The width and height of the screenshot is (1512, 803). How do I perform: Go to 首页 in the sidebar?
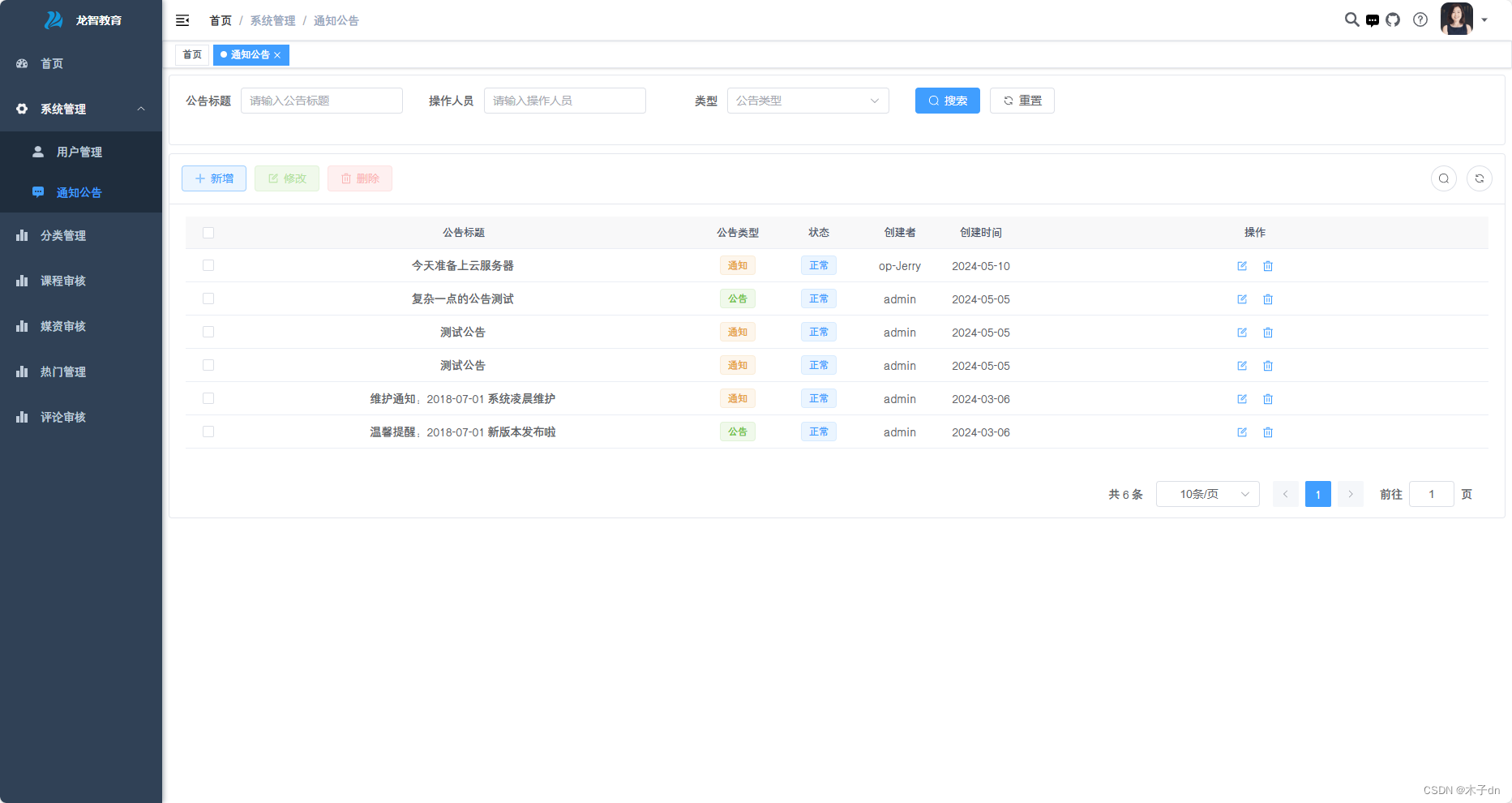[81, 63]
